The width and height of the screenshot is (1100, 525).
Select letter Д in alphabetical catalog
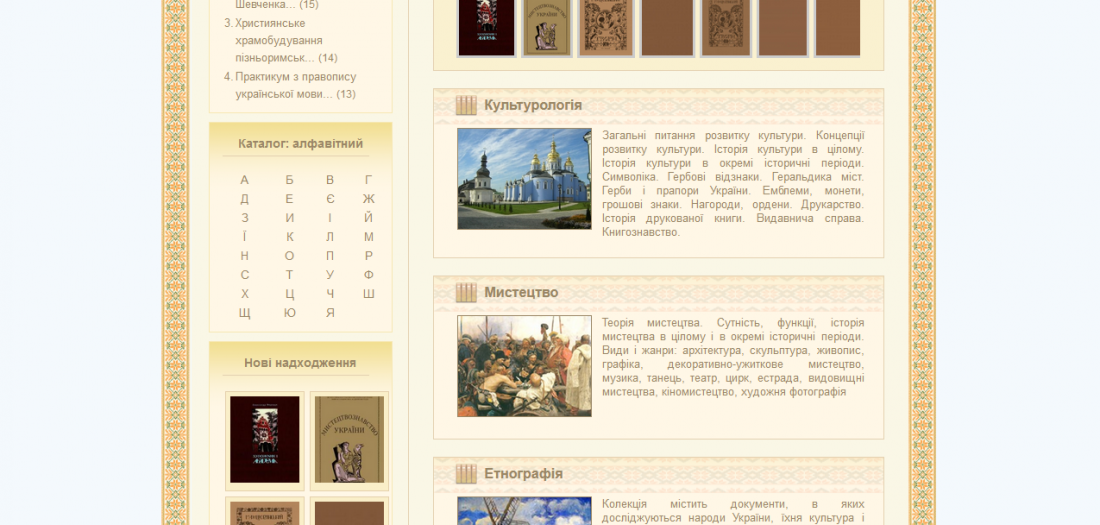tap(244, 199)
